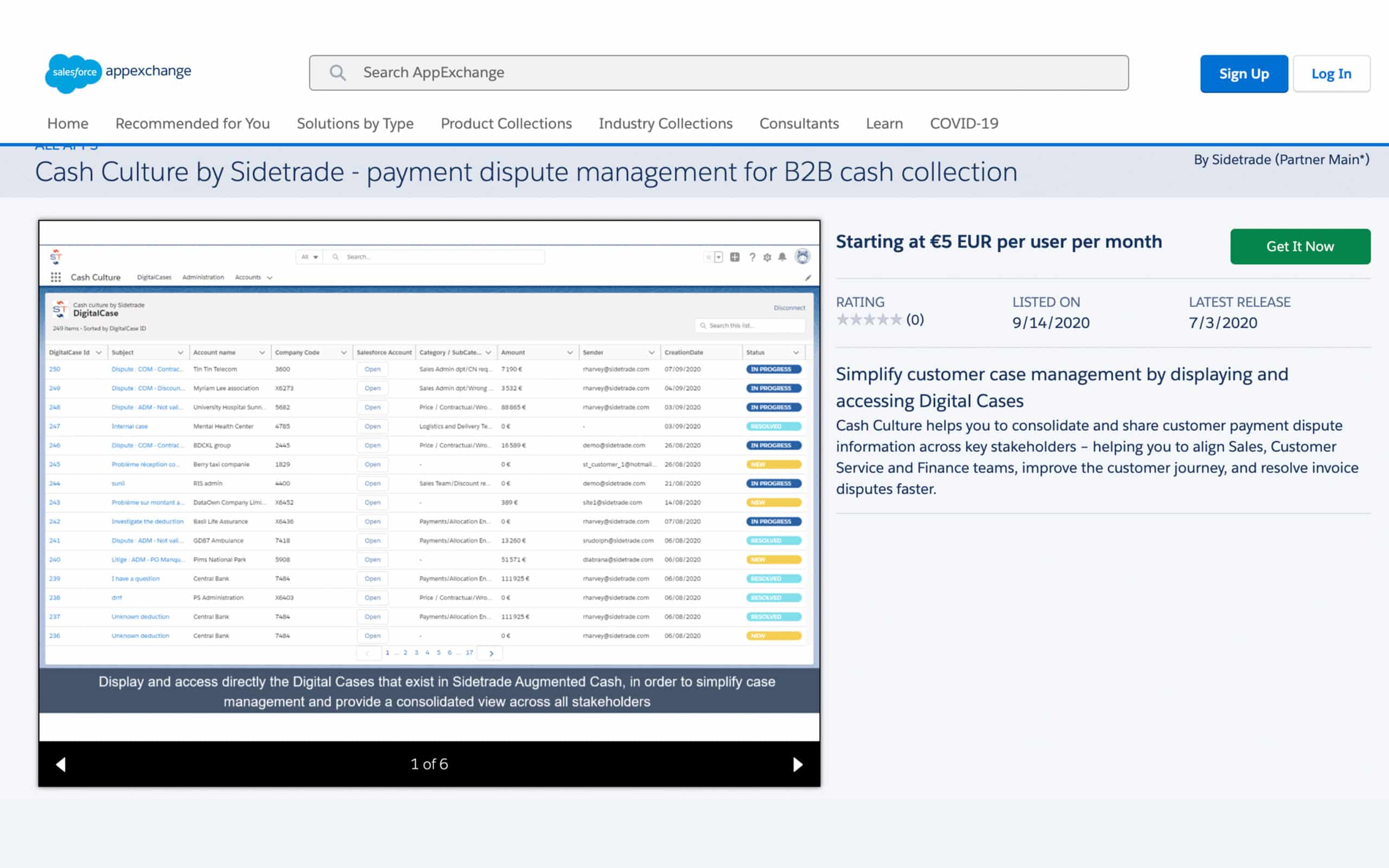Click the Sidetrade ST logo in preview header
The height and width of the screenshot is (868, 1389).
click(56, 256)
